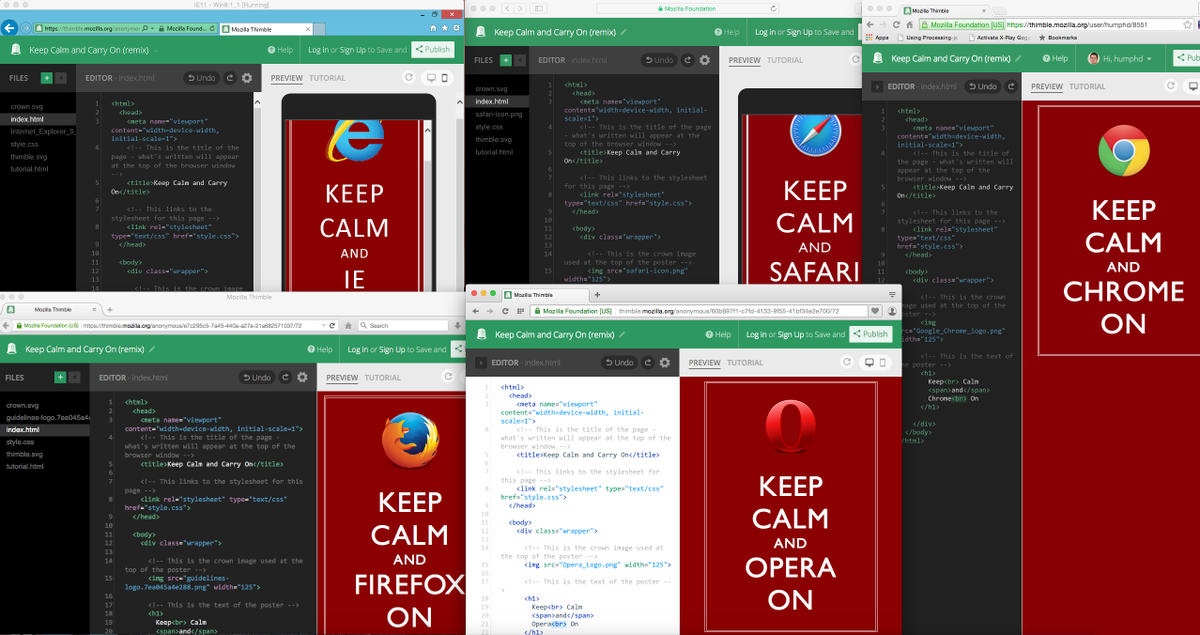Open editor settings gear in Safari window

[704, 60]
